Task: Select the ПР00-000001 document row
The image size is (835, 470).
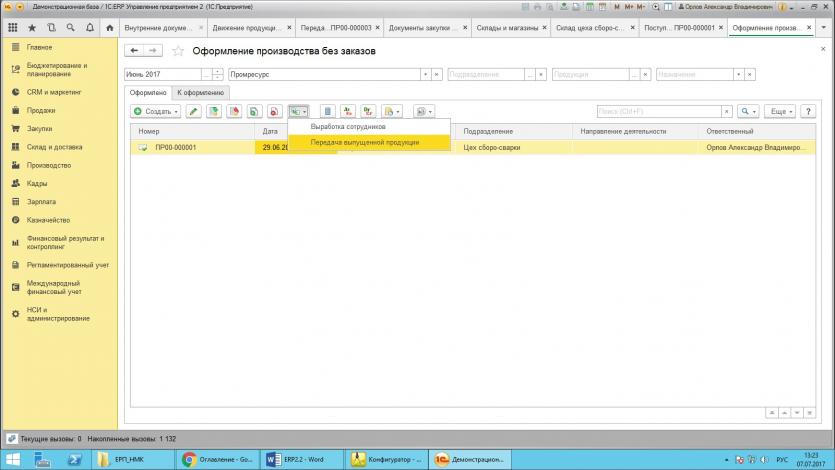Action: [x=175, y=147]
